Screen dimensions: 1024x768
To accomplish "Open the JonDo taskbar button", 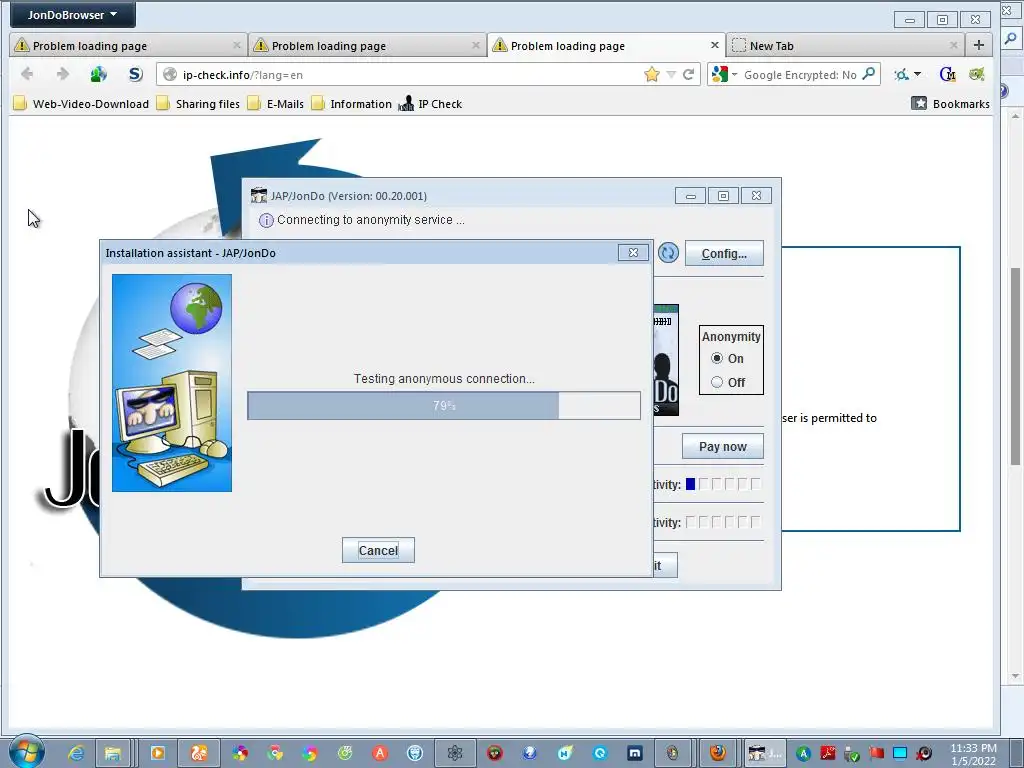I will [x=765, y=753].
